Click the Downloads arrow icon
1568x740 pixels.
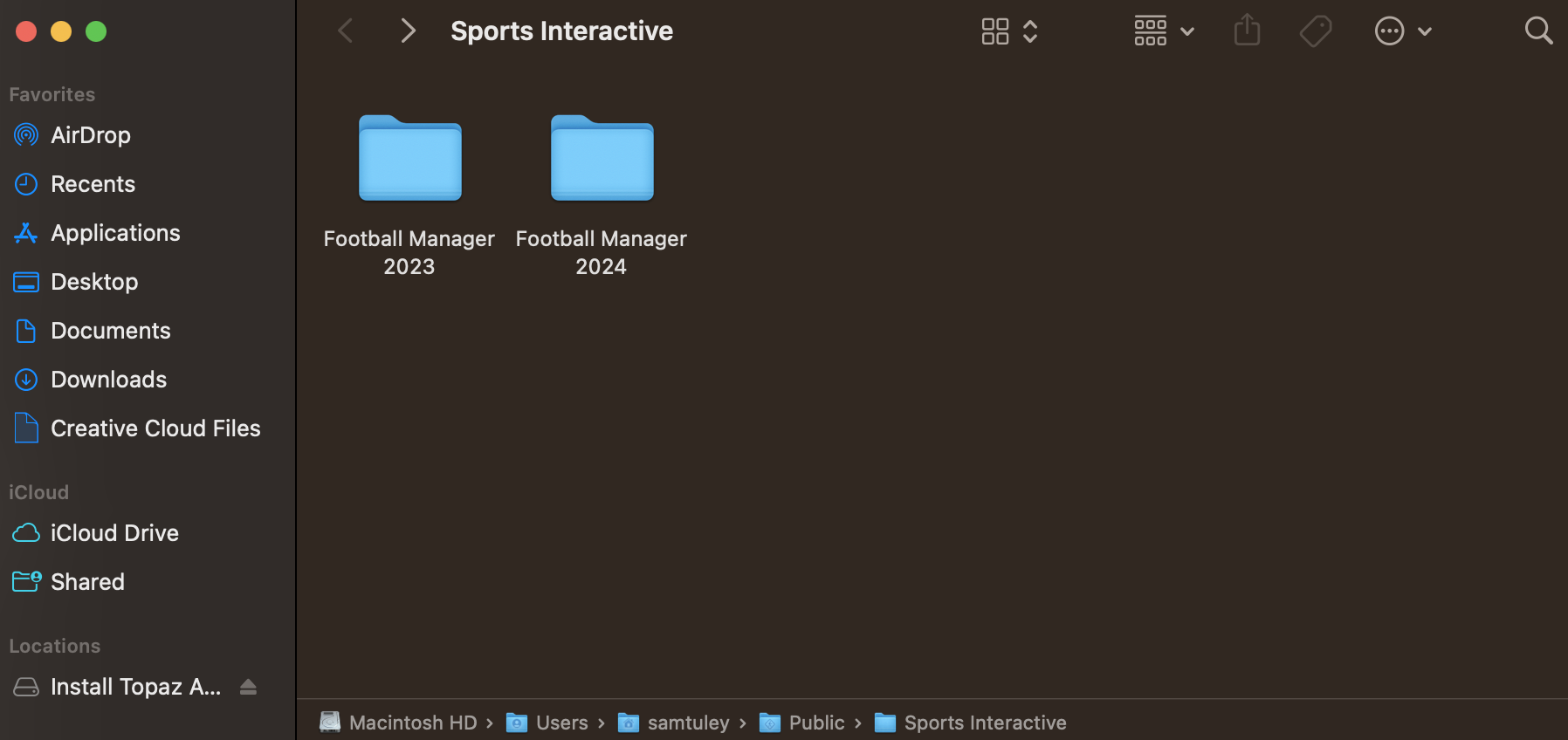coord(26,380)
